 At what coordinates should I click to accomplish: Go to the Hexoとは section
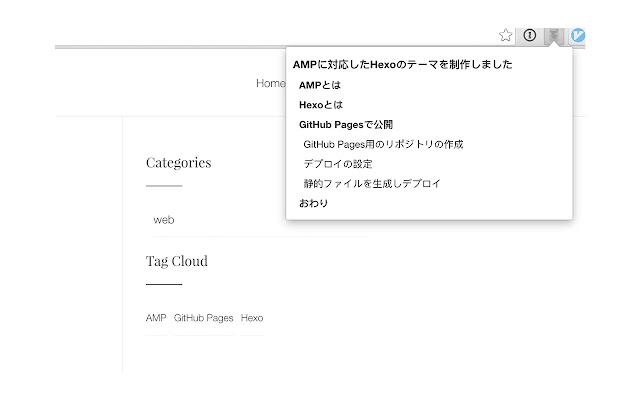click(x=321, y=105)
